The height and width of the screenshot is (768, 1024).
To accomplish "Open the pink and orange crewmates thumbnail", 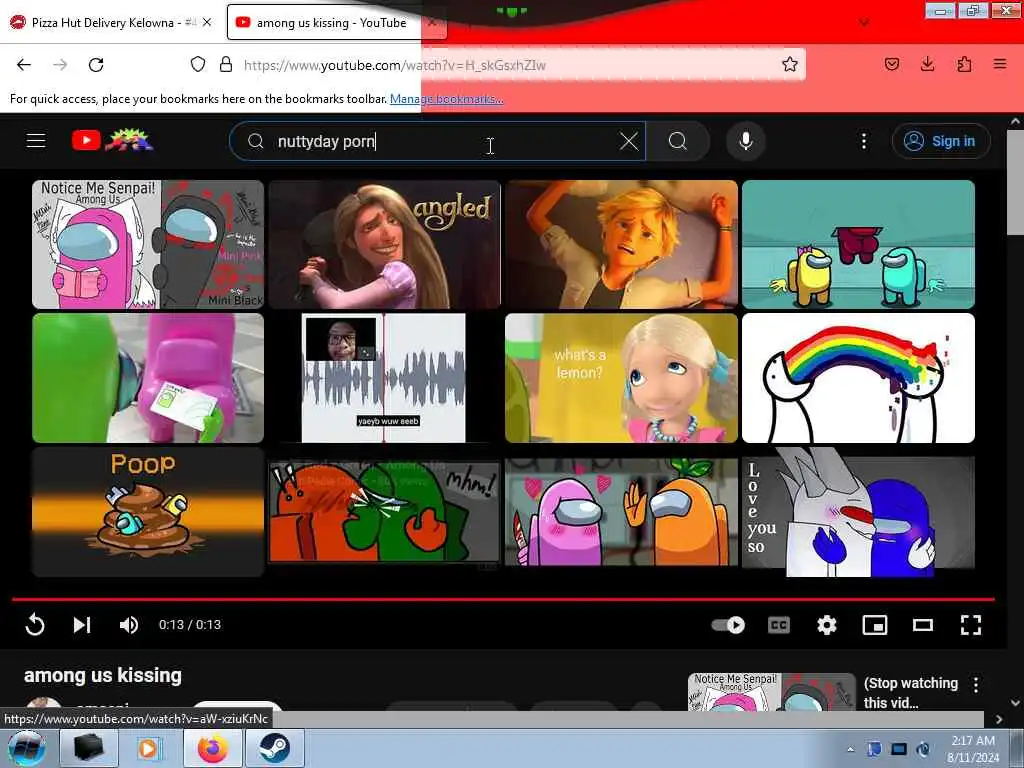I will click(x=621, y=512).
